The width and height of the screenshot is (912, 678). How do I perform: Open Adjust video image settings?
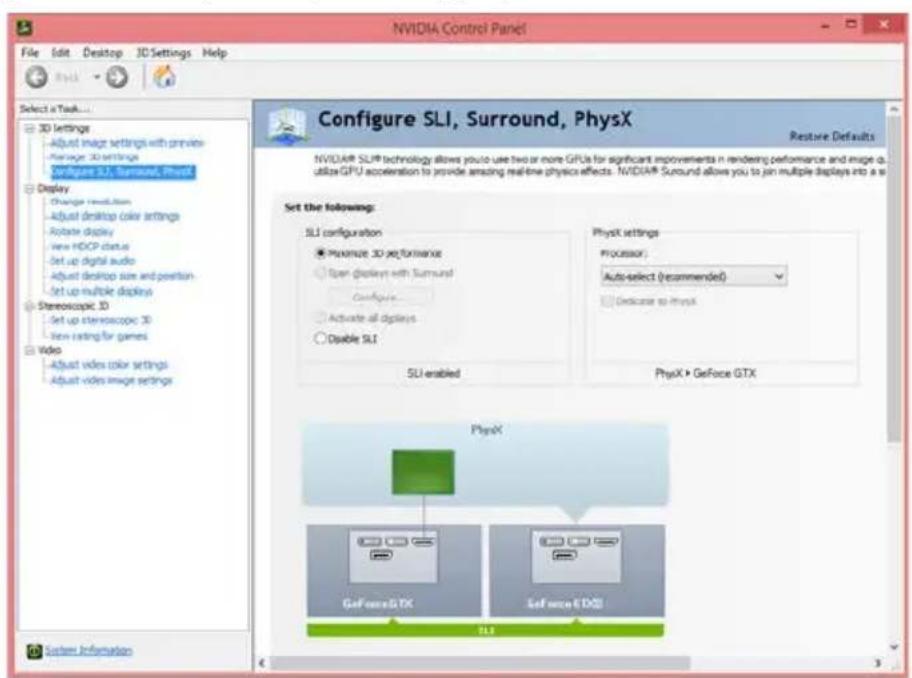pyautogui.click(x=111, y=380)
